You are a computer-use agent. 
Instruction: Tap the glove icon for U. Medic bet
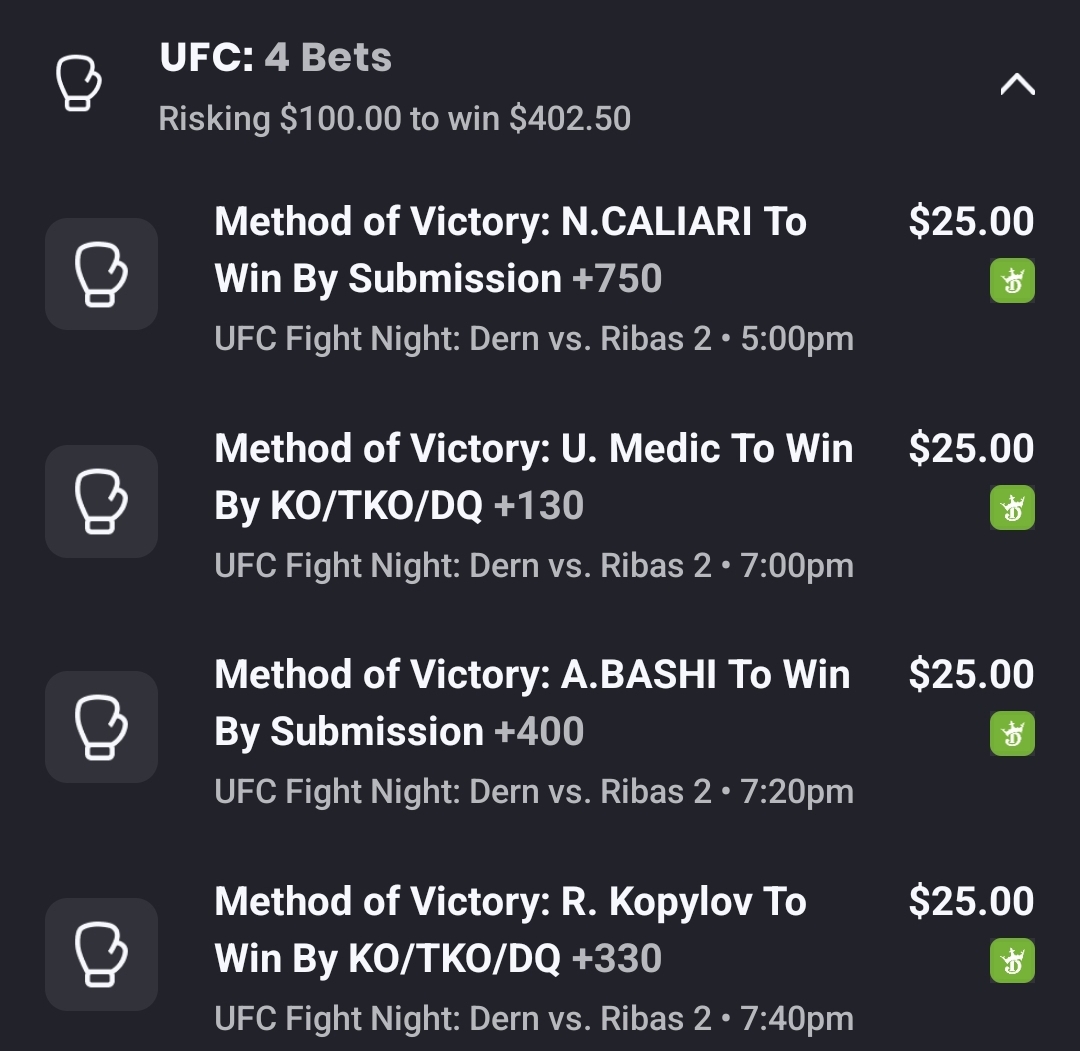[101, 501]
